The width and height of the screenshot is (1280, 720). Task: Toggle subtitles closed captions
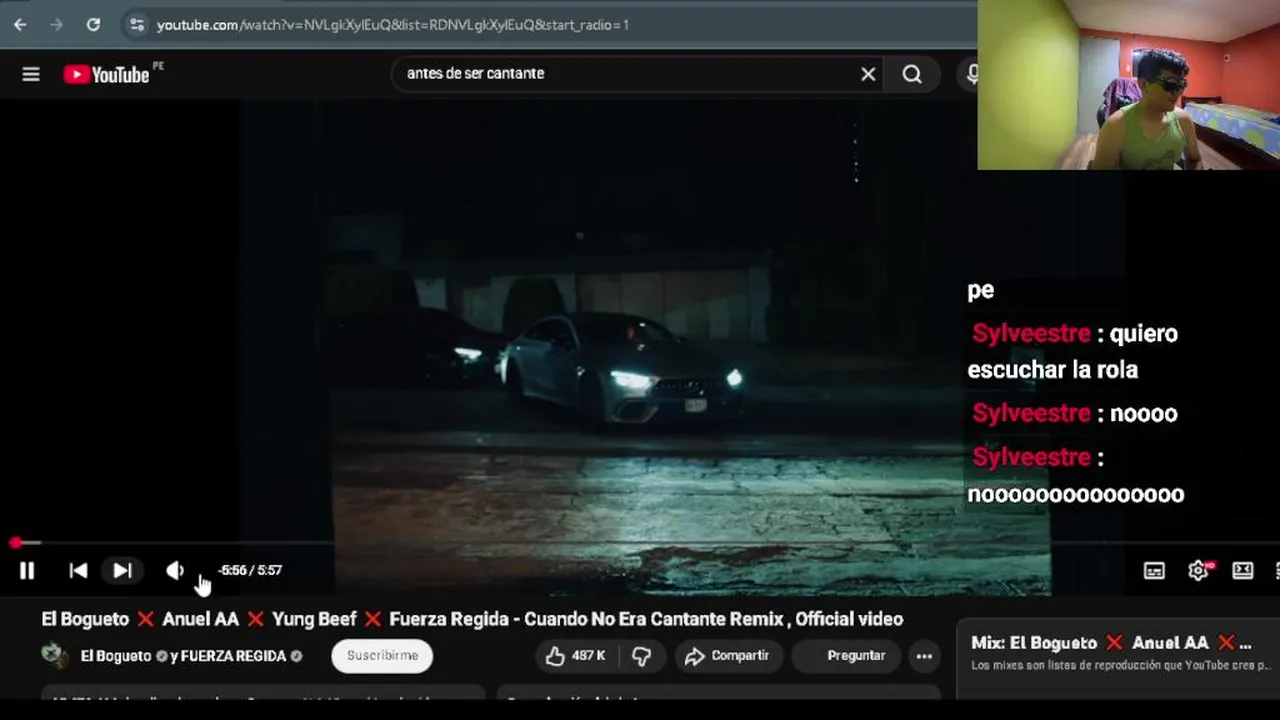[x=1154, y=570]
